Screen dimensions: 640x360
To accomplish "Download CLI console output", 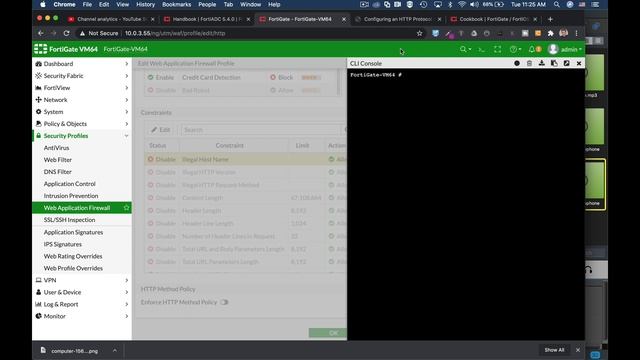I will [542, 63].
